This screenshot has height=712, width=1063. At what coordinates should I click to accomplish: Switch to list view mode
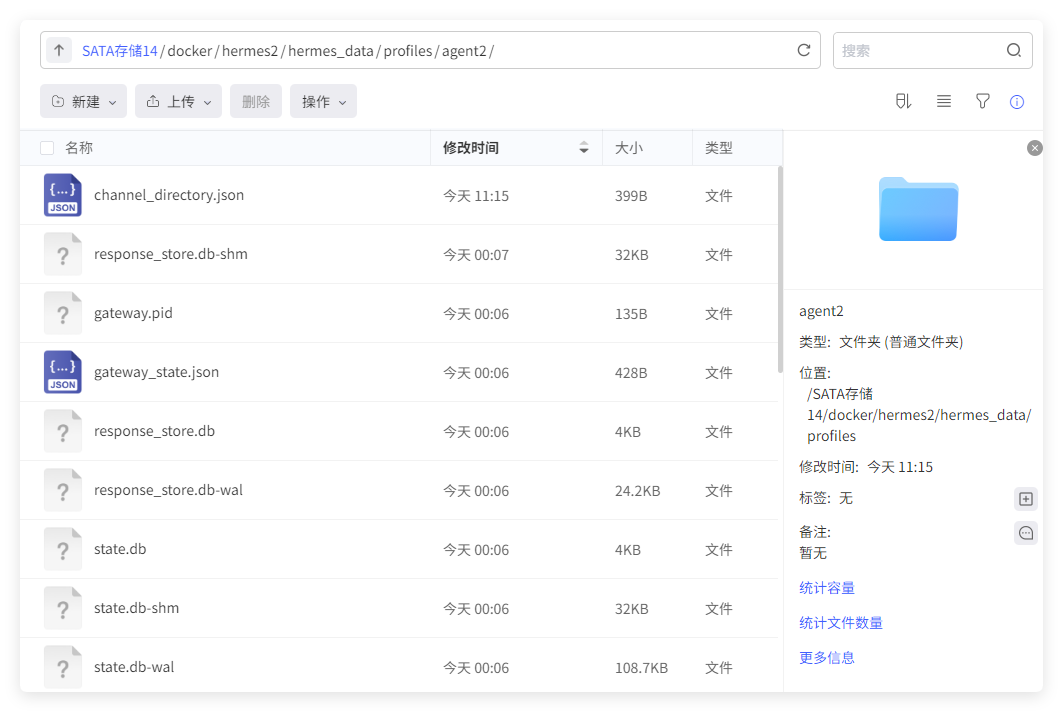944,102
